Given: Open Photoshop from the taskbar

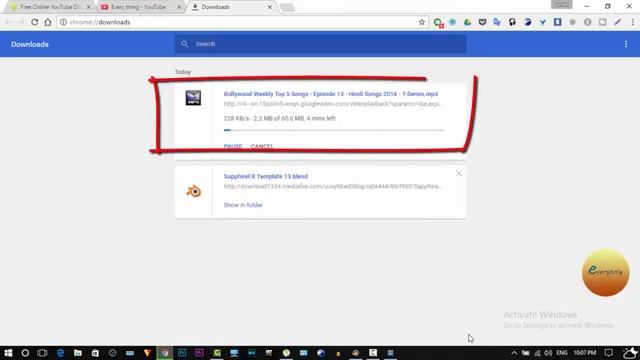Looking at the screenshot, I should pos(182,353).
